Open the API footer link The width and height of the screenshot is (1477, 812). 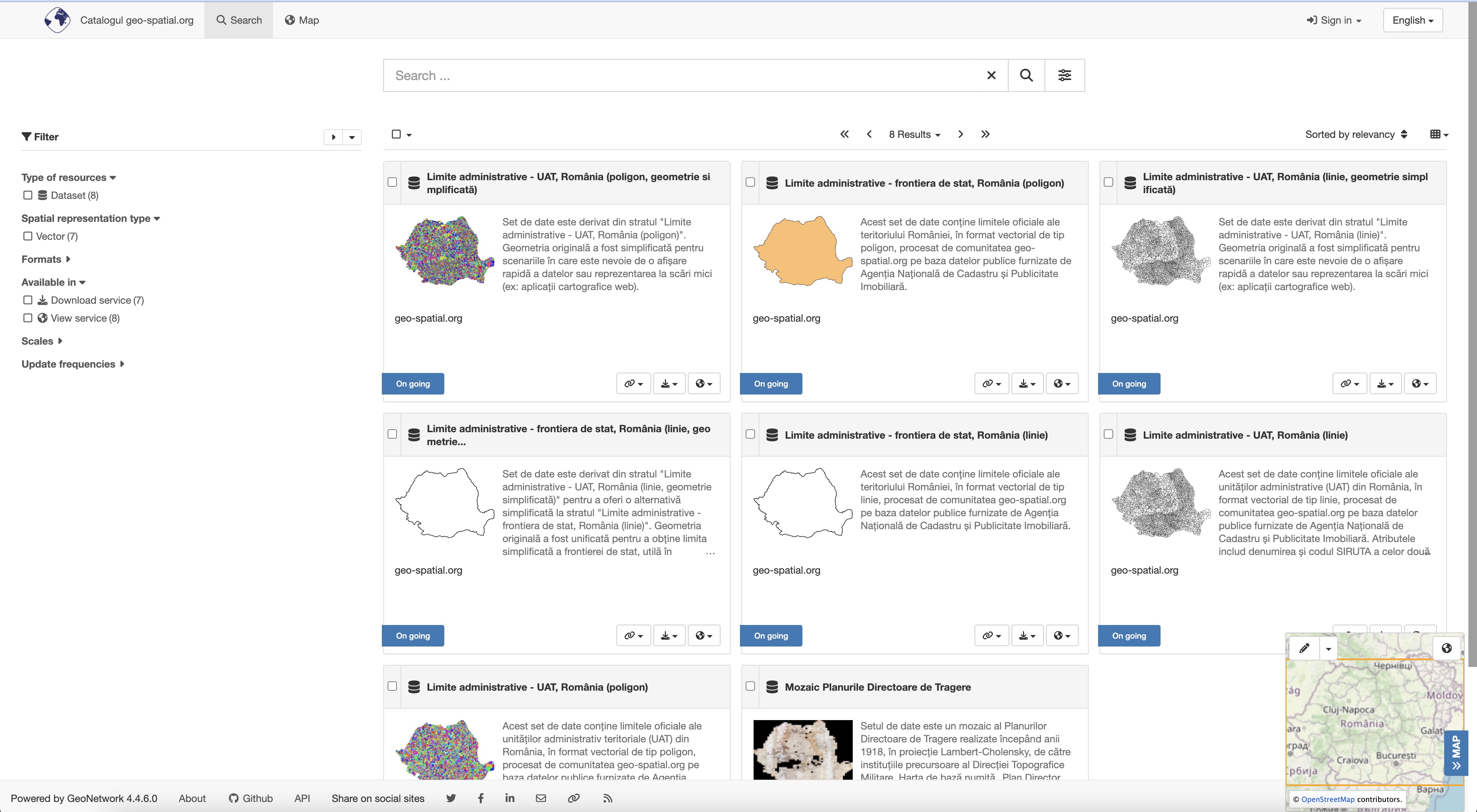[302, 798]
